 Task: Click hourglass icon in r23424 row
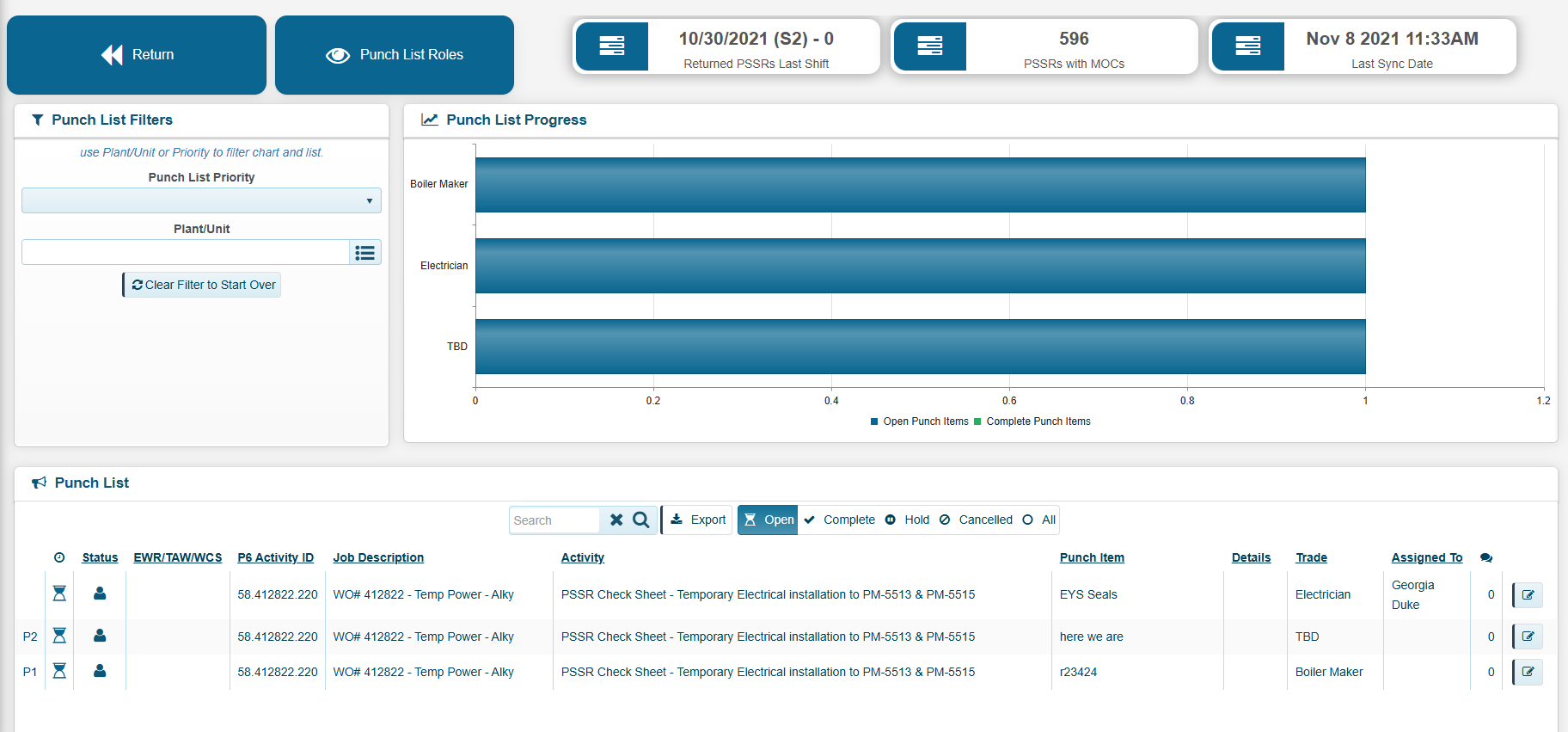click(59, 671)
